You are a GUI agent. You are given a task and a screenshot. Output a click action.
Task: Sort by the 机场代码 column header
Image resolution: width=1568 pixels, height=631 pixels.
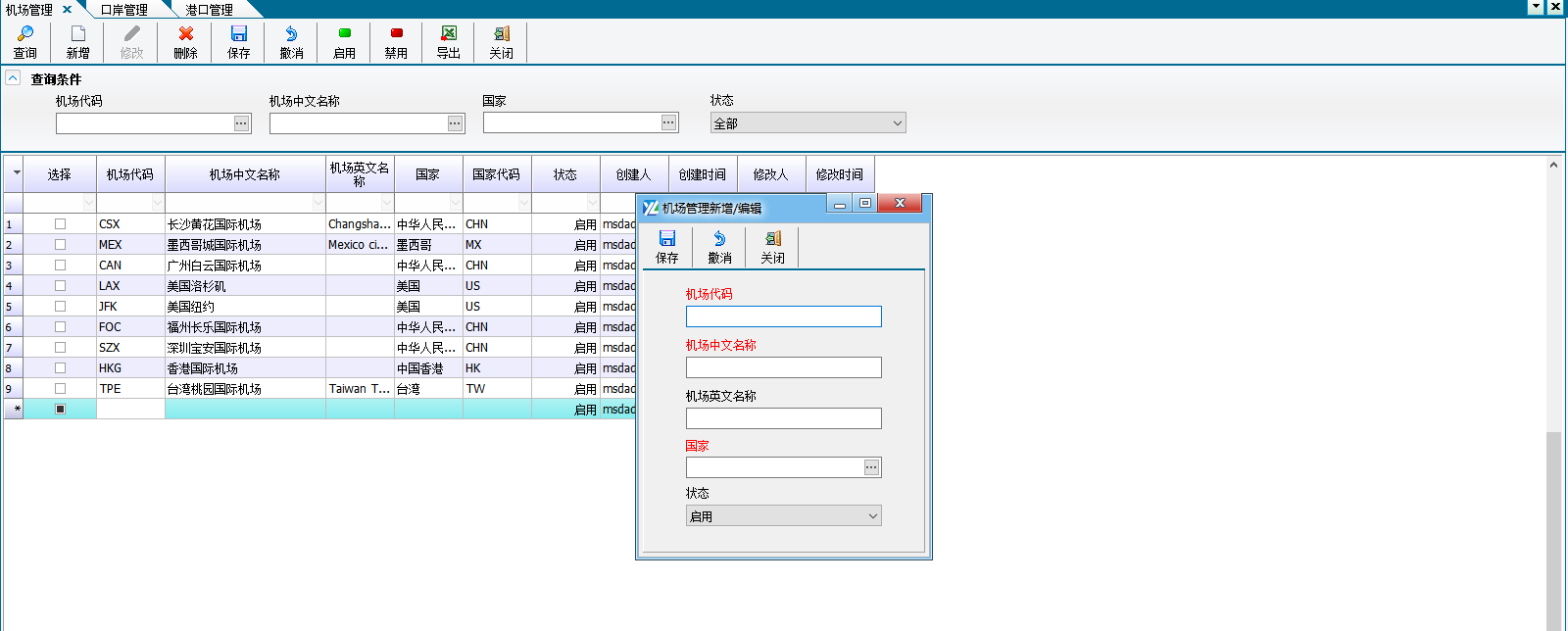130,174
